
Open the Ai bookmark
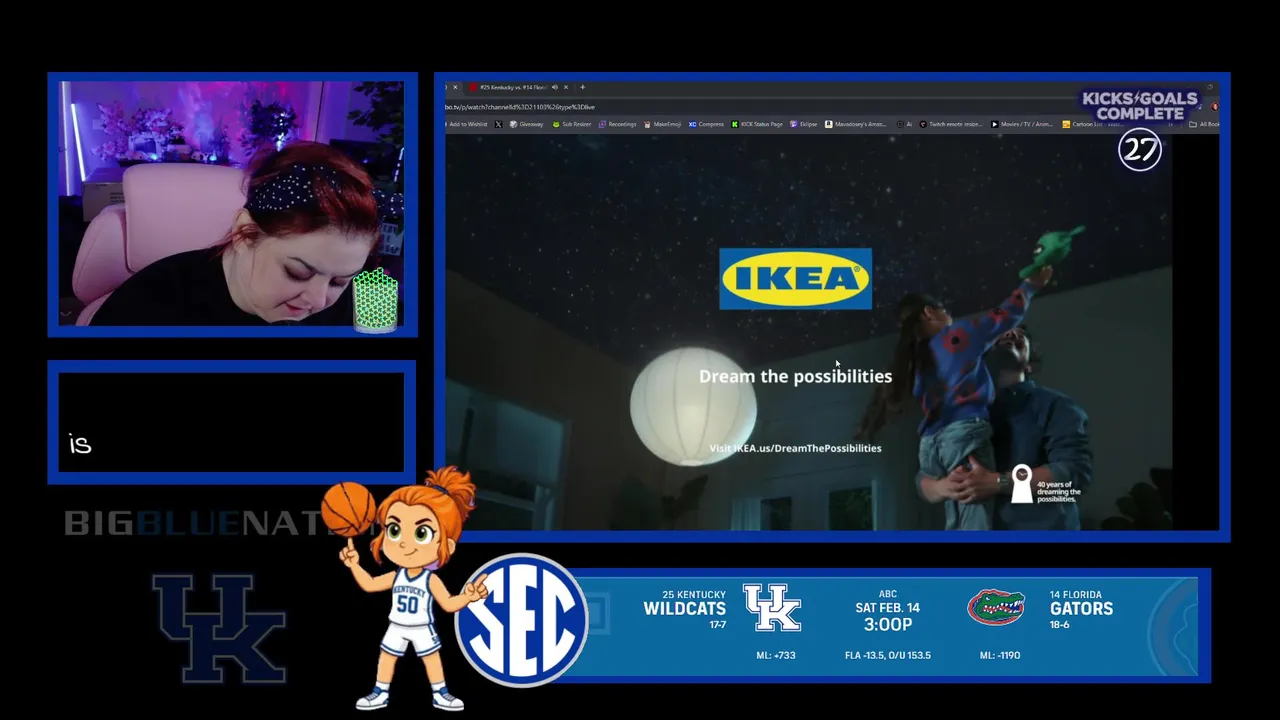tap(904, 124)
